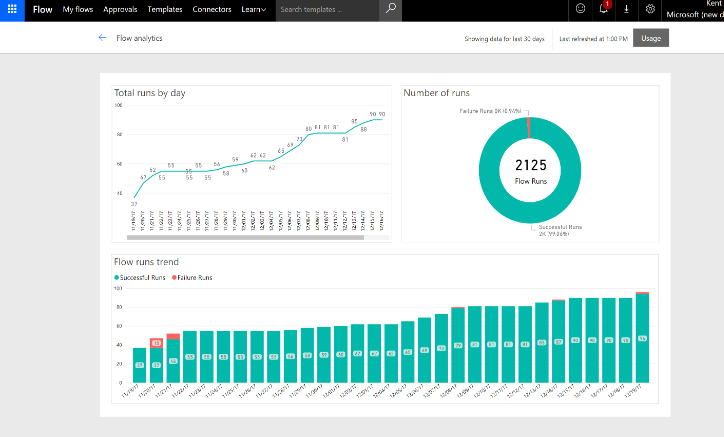724x437 pixels.
Task: Click the red failure segment on second bar
Action: click(157, 343)
